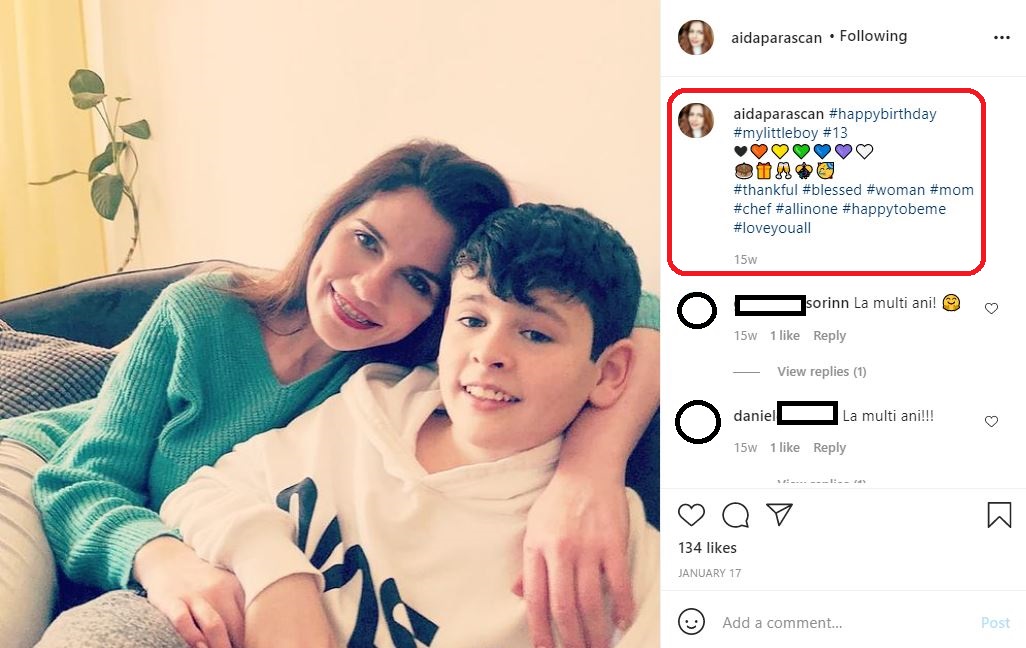This screenshot has width=1026, height=648.
Task: Open the #thankful hashtag link
Action: 765,190
